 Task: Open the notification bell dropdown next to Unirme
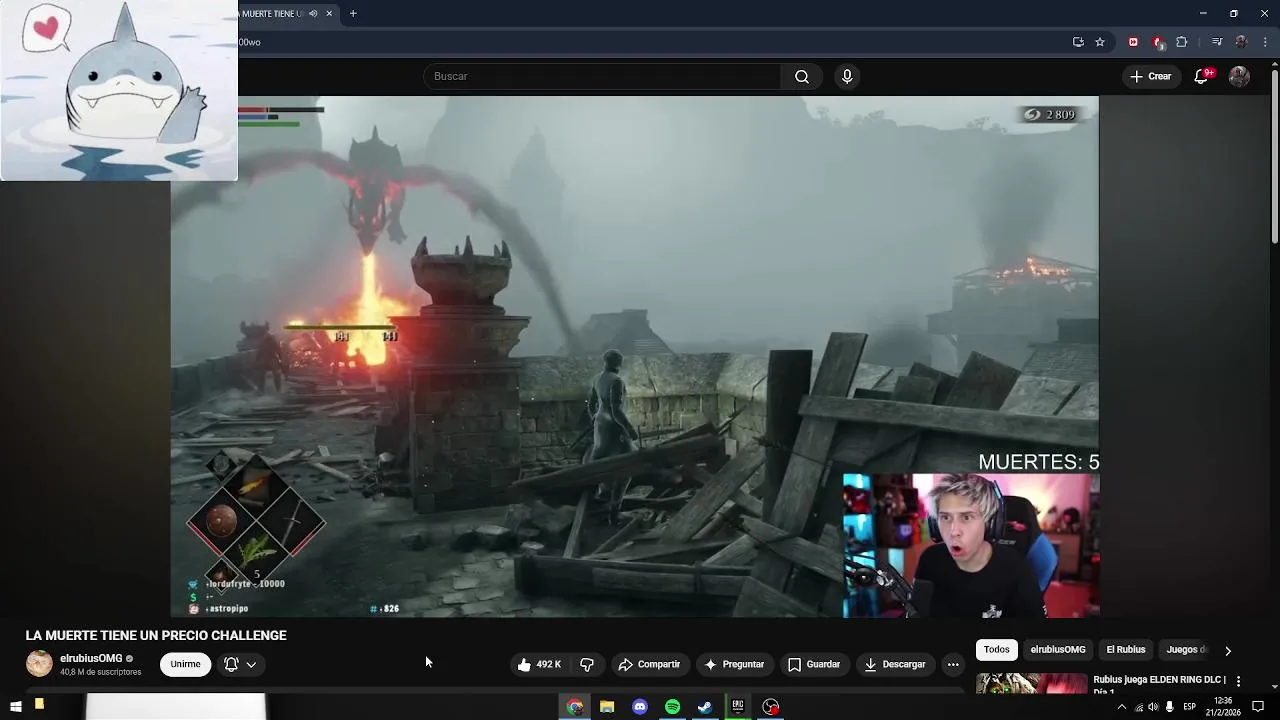(240, 664)
